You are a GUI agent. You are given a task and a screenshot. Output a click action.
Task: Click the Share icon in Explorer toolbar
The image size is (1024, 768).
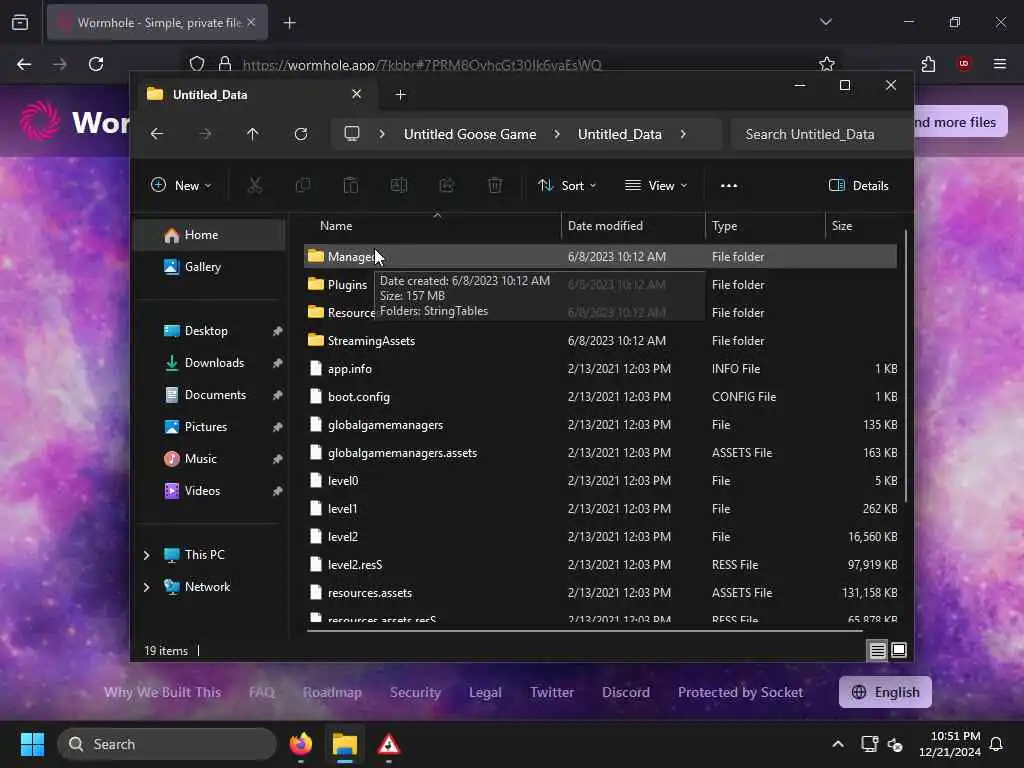point(447,185)
